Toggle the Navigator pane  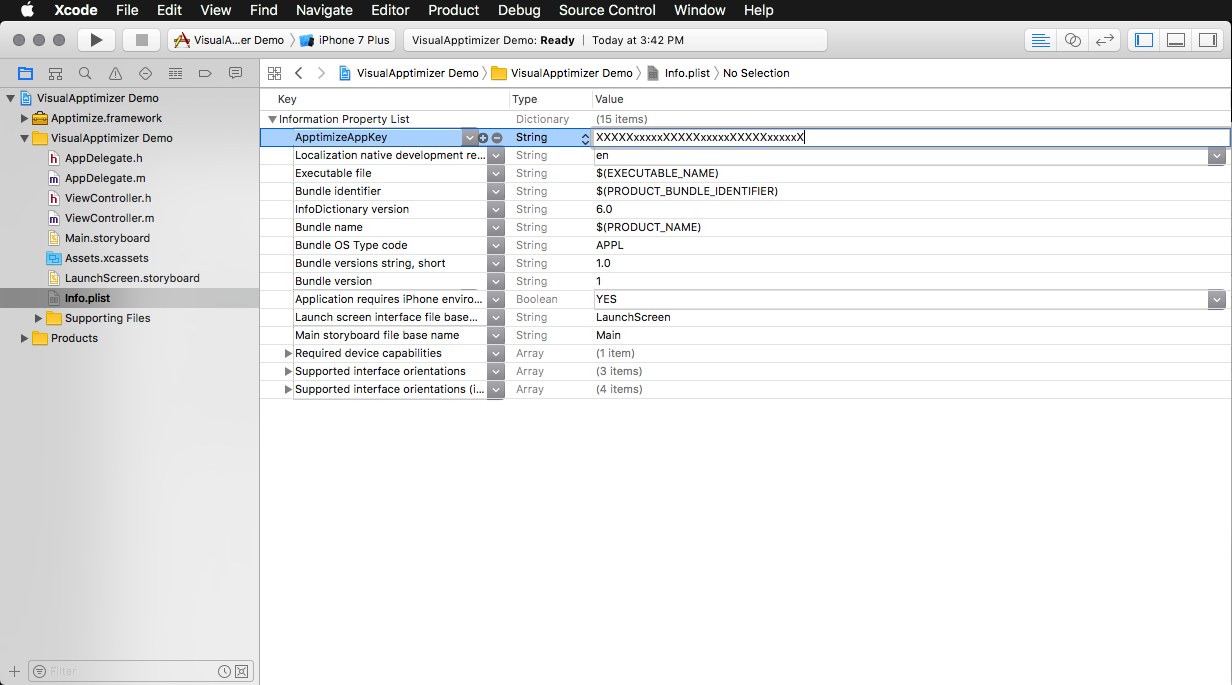(1144, 40)
